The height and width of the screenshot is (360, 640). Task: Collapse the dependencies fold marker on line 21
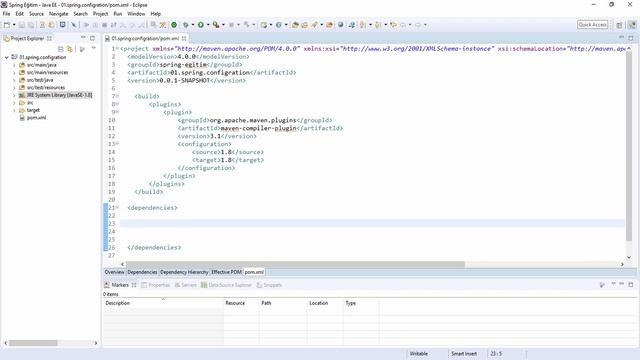point(118,207)
